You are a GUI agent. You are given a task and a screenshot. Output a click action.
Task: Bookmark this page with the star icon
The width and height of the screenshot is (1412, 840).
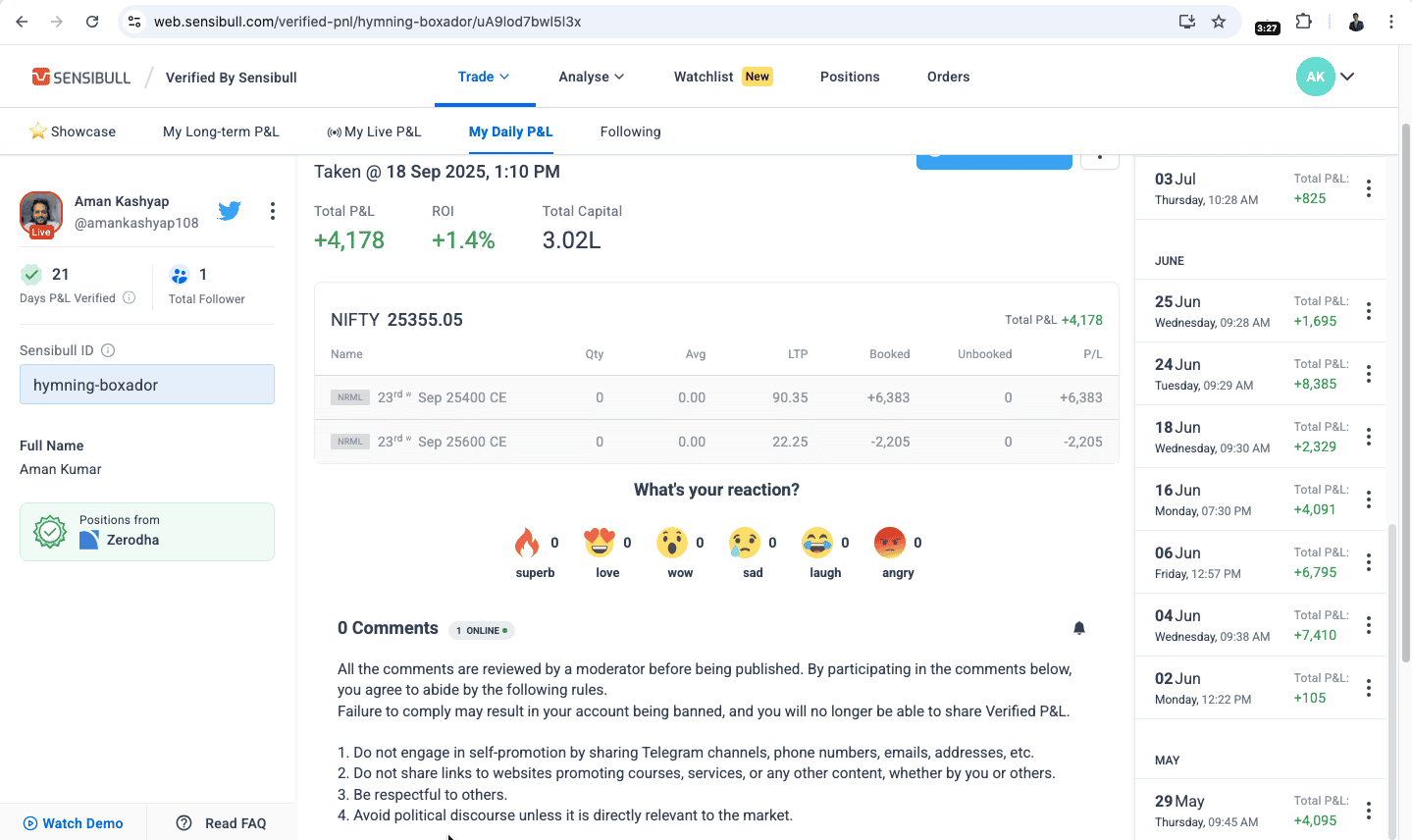coord(1218,22)
